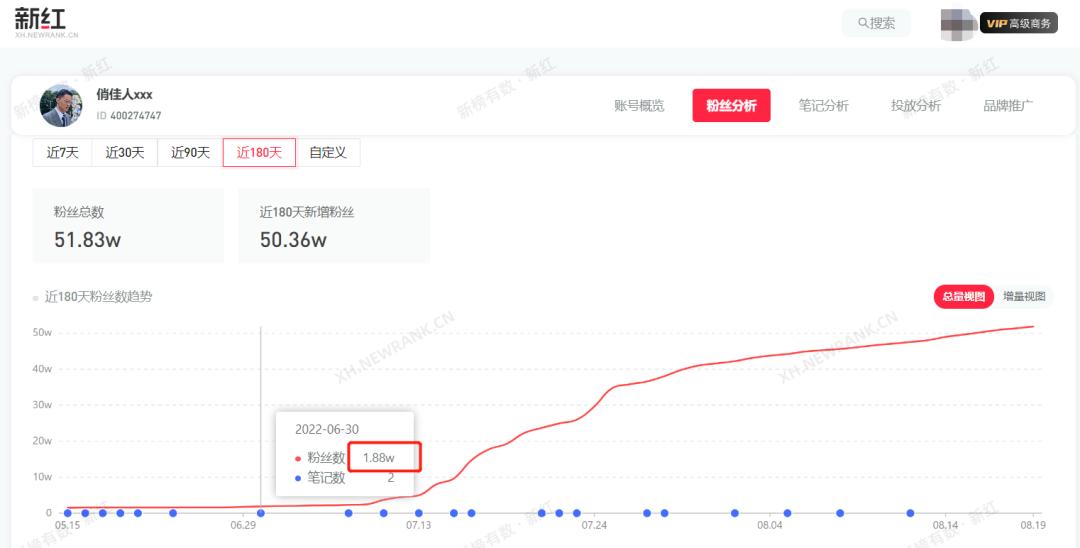
Task: Click the VIP 高级商务 badge
Action: point(1018,23)
